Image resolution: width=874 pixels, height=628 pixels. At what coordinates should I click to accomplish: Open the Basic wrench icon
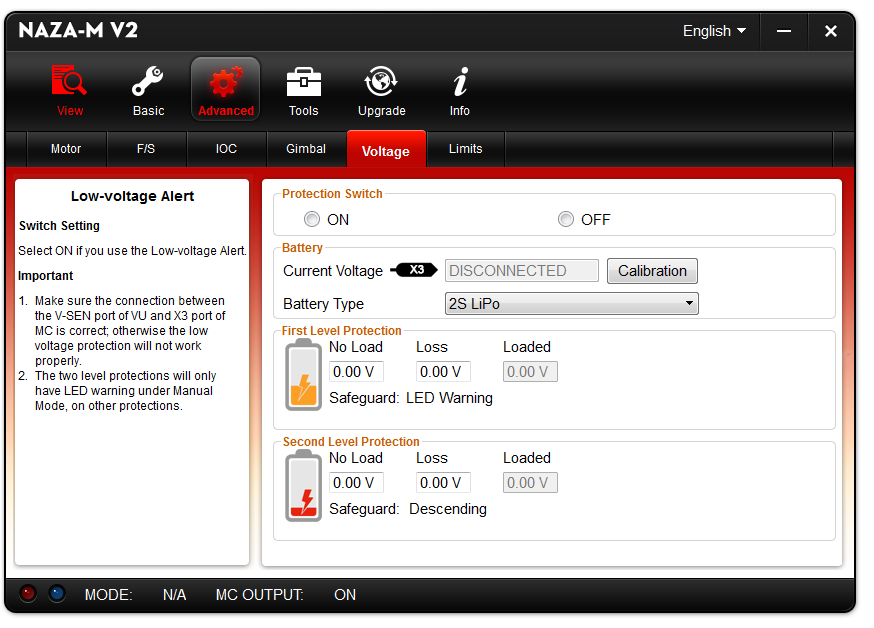[148, 82]
